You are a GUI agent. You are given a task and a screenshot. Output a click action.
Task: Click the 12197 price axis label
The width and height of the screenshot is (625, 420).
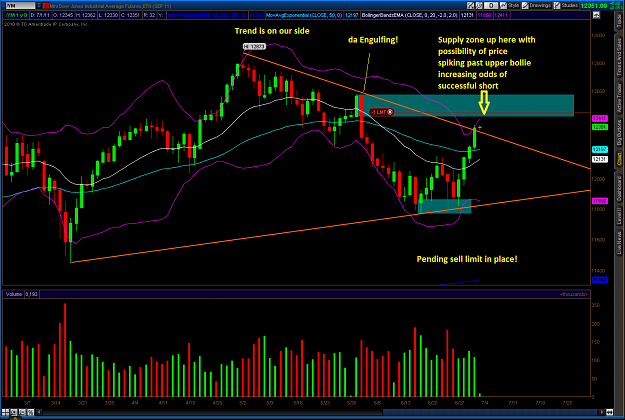[599, 149]
